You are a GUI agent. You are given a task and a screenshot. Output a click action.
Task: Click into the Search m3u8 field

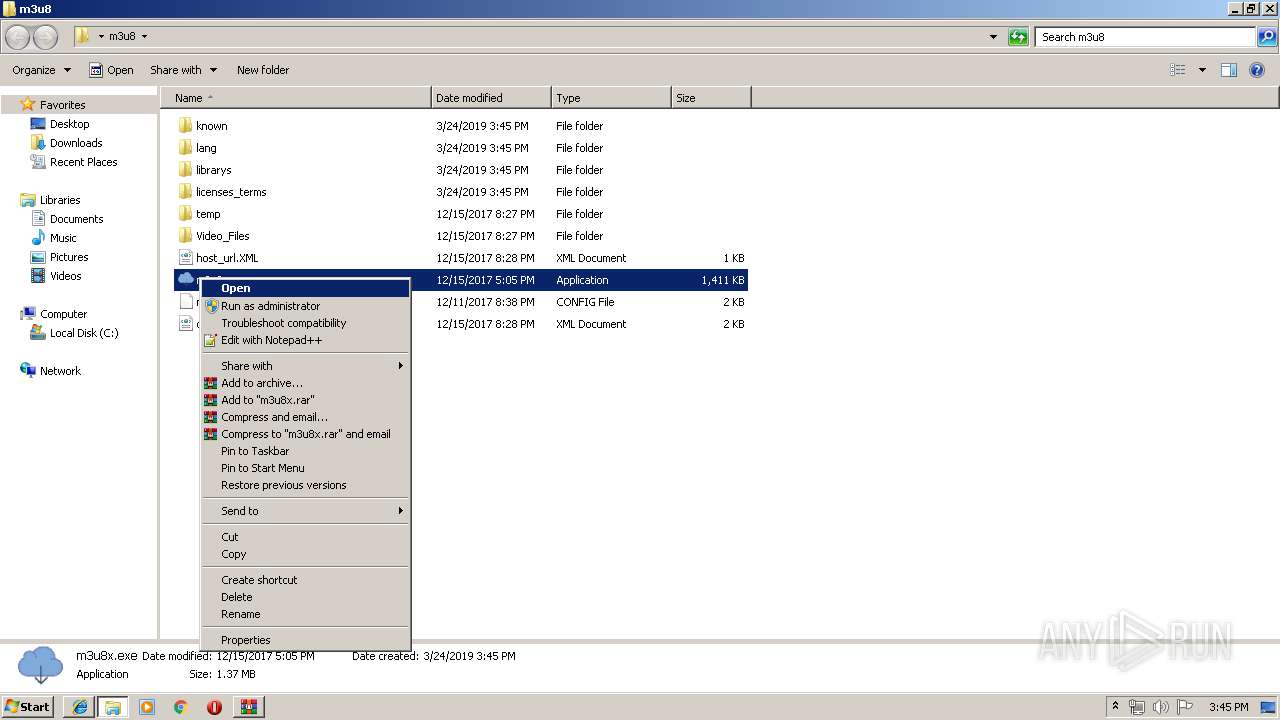tap(1144, 37)
